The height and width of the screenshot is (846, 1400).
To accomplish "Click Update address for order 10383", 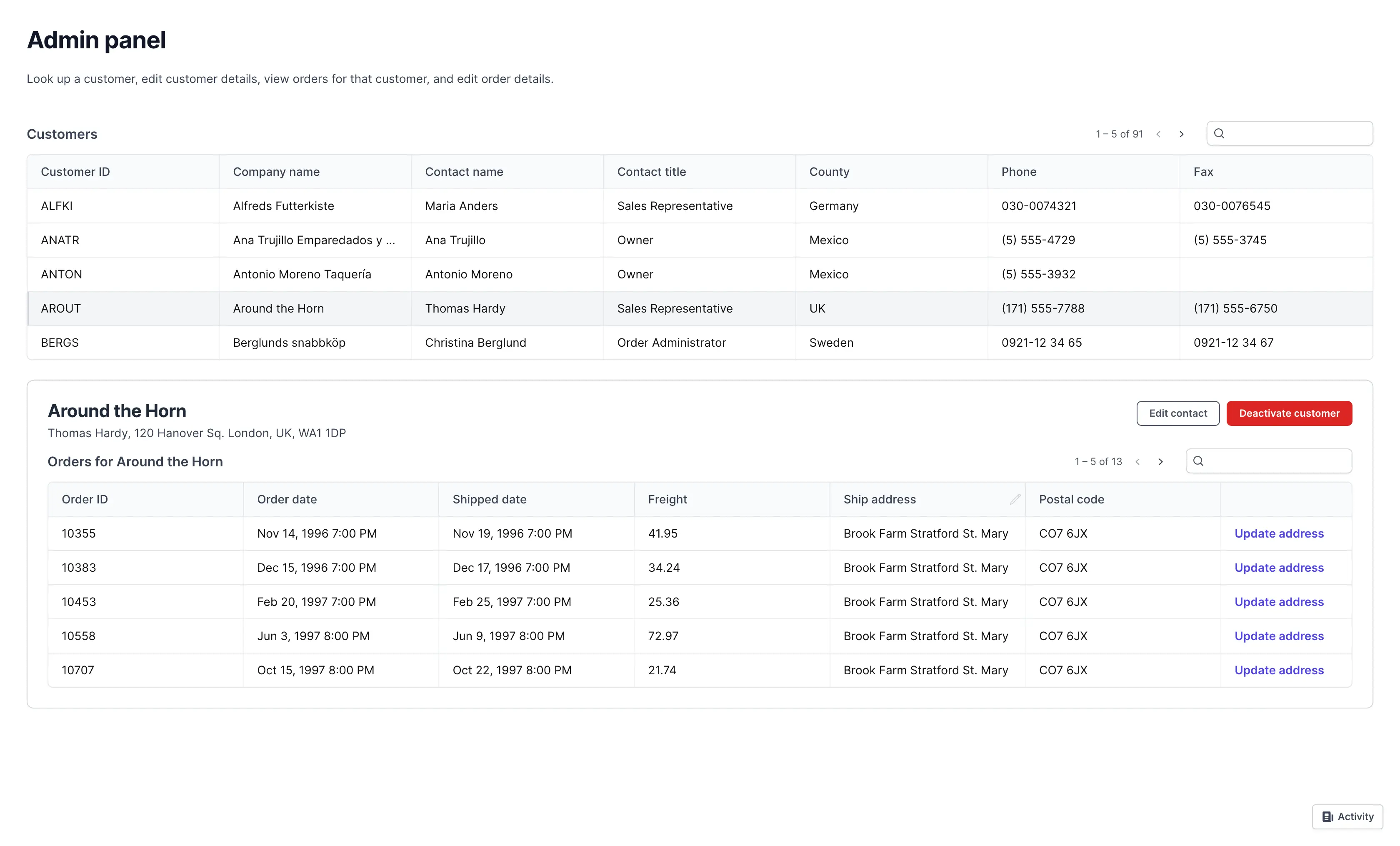I will coord(1279,568).
